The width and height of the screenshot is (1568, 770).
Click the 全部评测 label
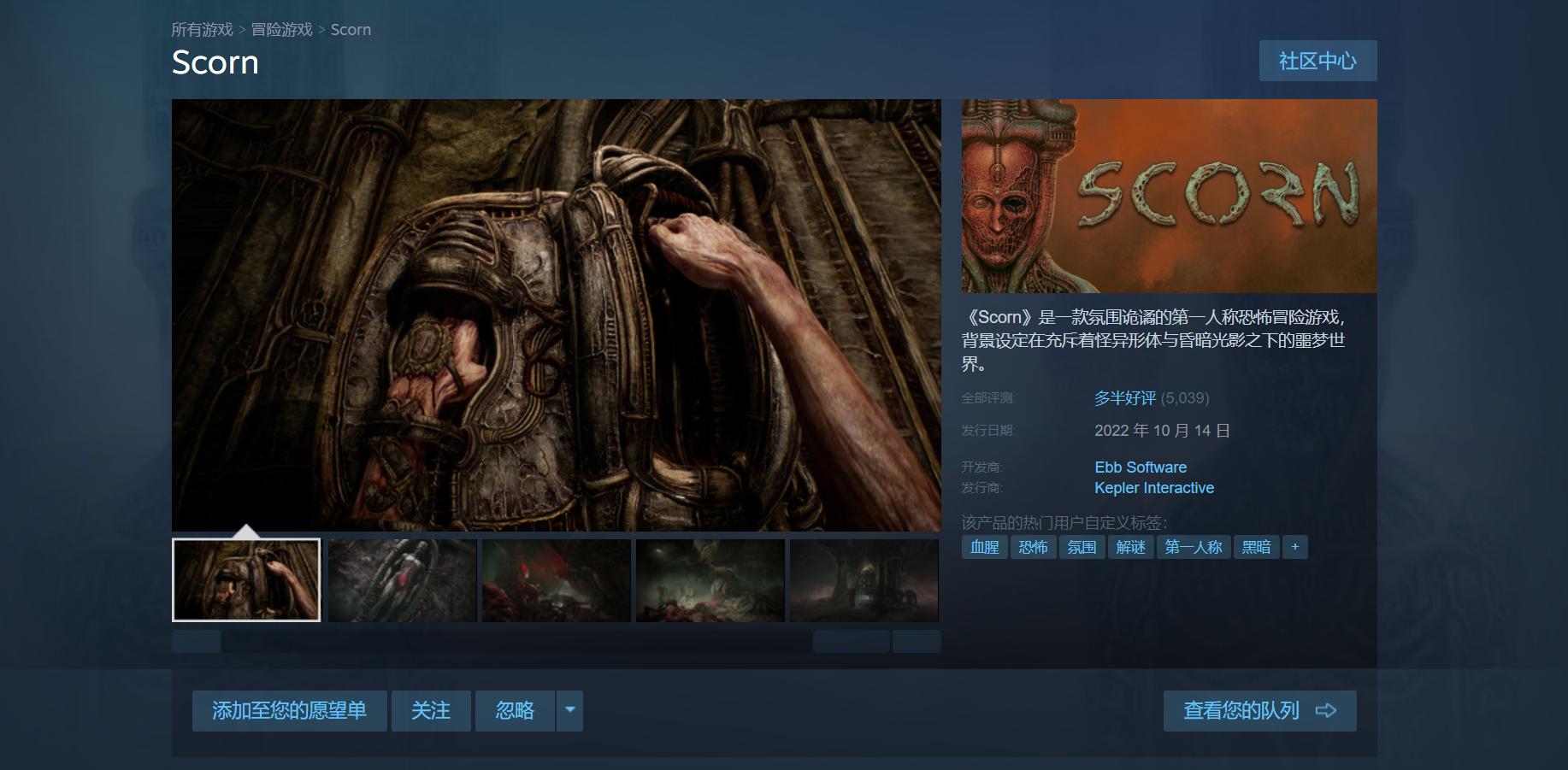click(x=988, y=398)
